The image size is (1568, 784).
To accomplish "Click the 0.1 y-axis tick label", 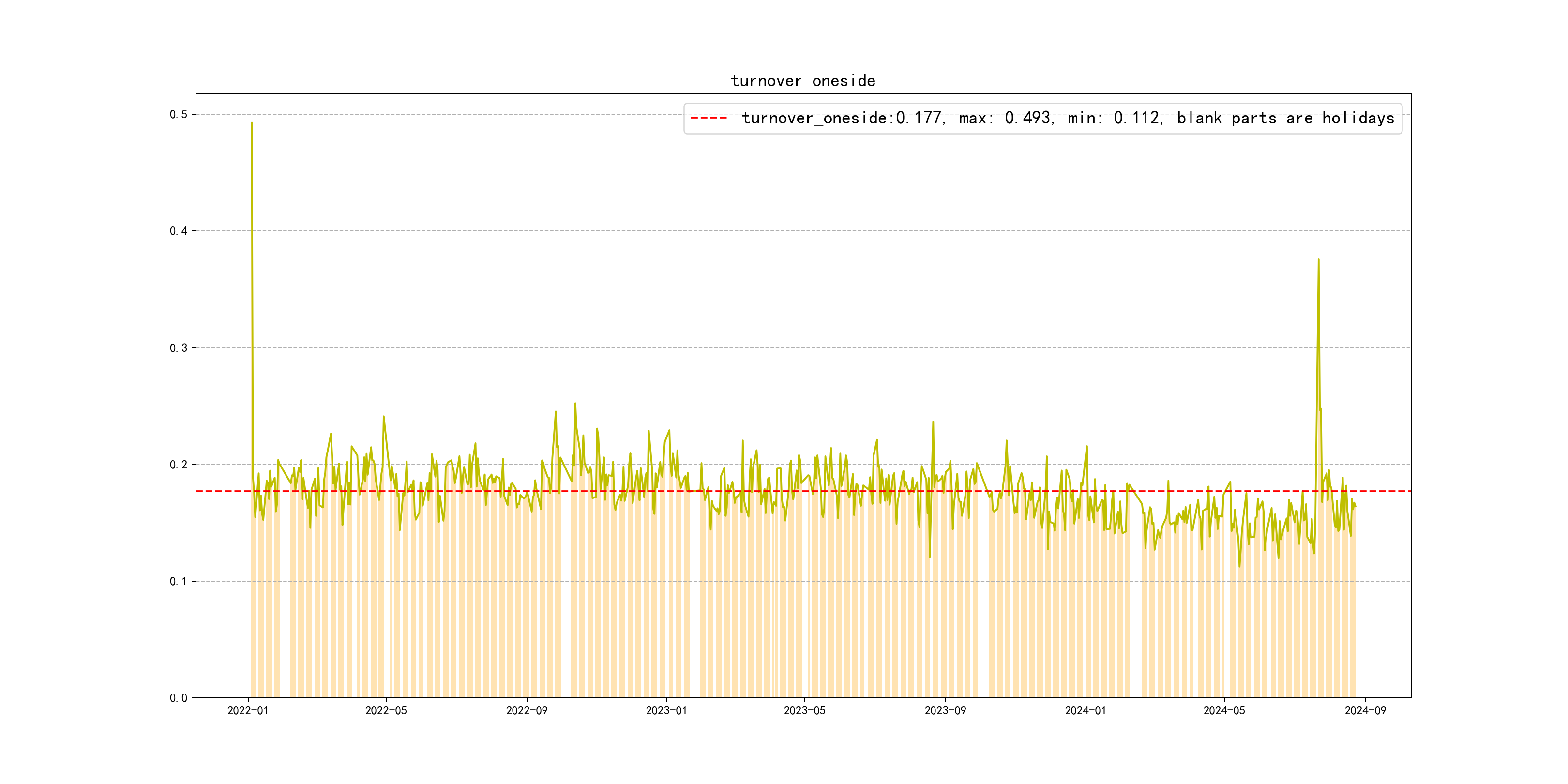I will [x=179, y=582].
